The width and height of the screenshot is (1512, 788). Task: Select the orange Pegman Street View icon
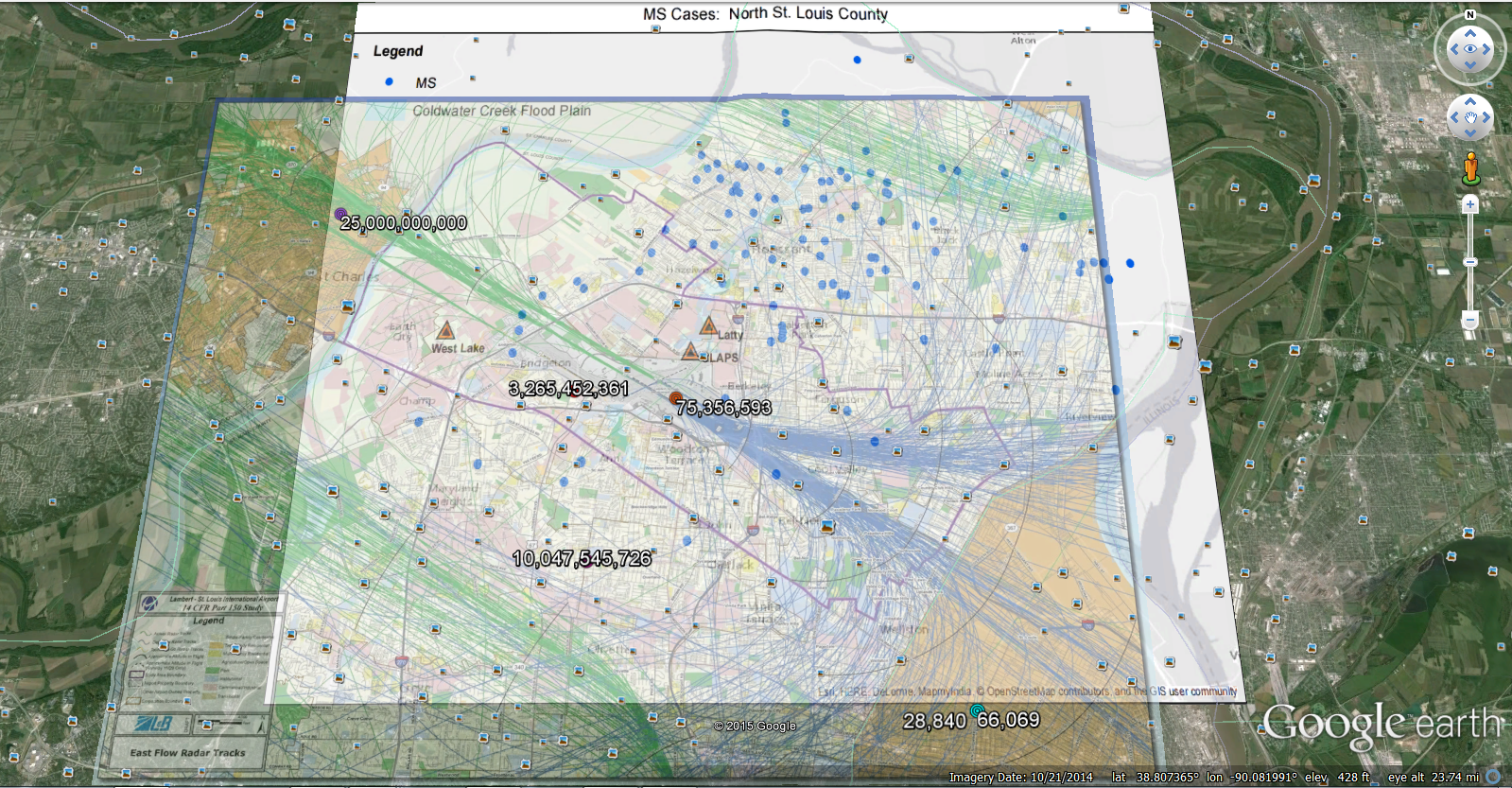click(1469, 168)
